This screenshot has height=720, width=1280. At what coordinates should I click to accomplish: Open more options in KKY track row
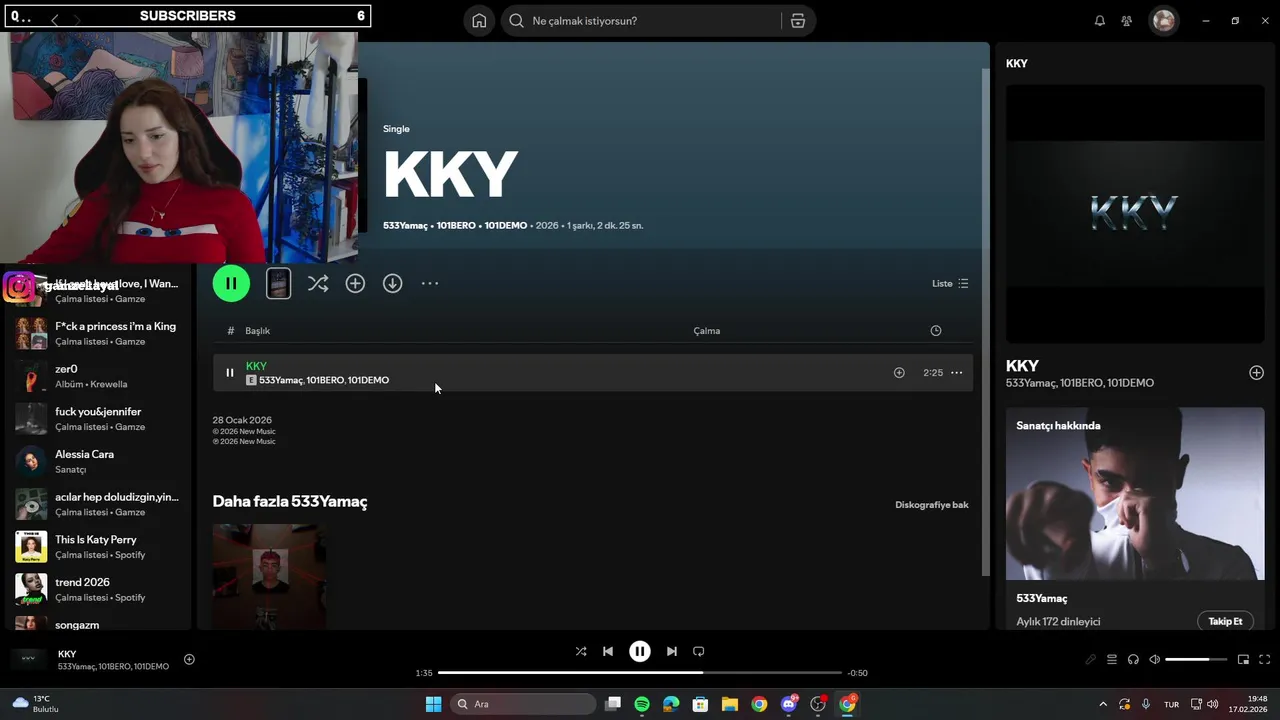957,373
